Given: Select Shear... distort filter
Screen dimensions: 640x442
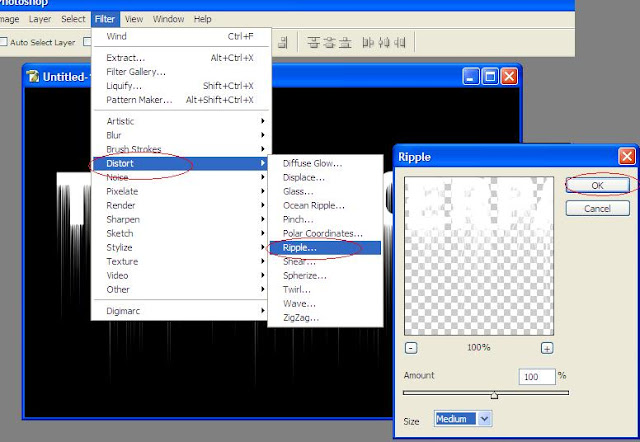Looking at the screenshot, I should pos(325,262).
